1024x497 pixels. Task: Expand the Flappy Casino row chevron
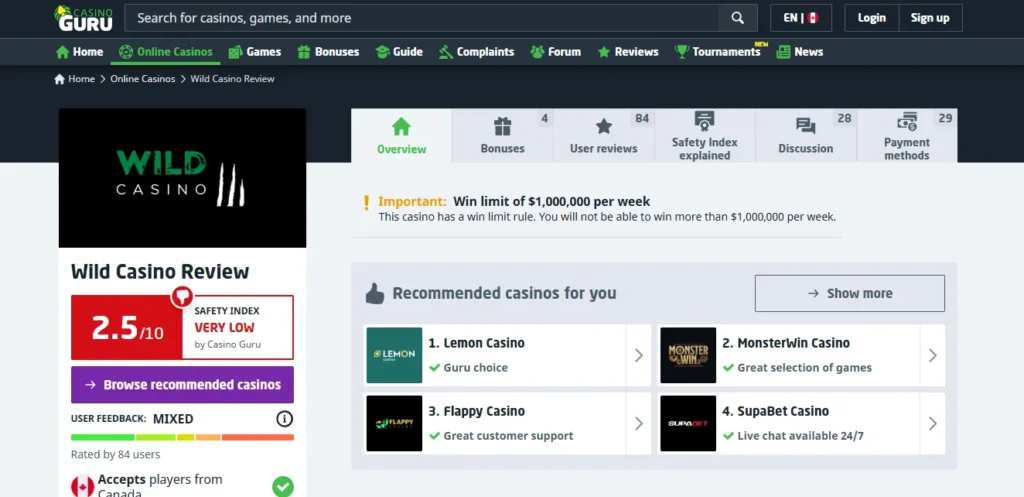[639, 423]
